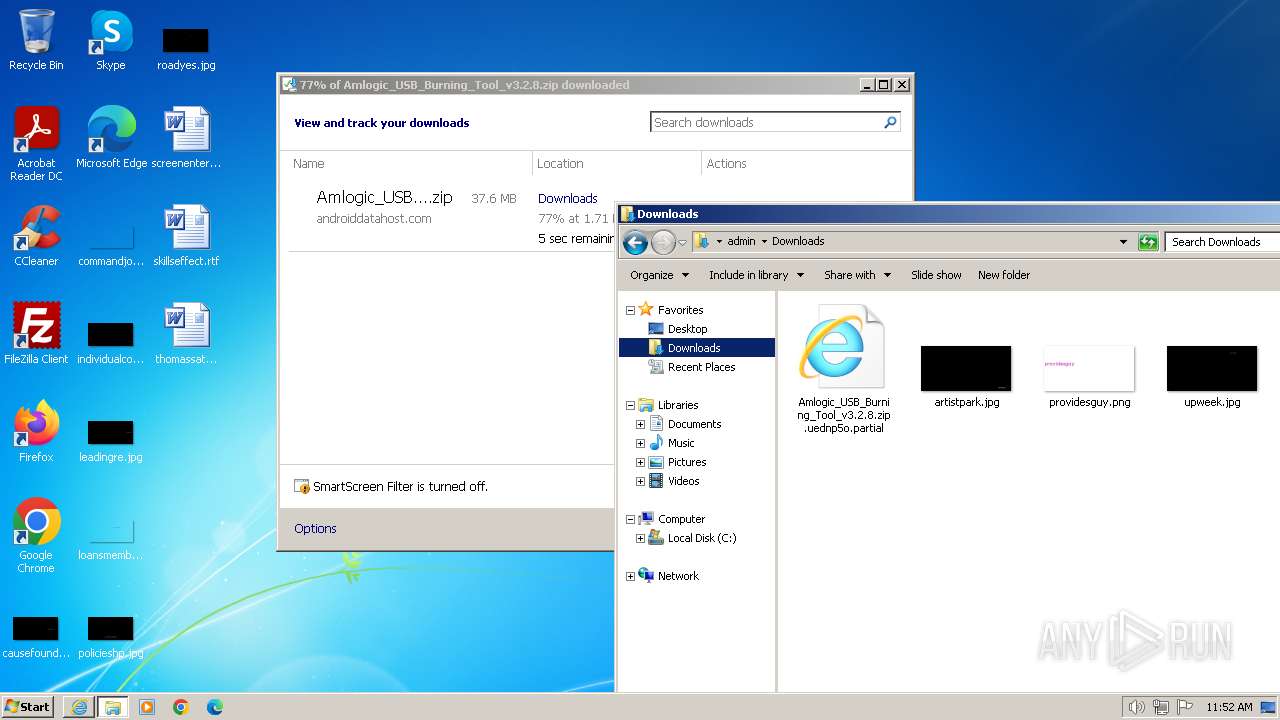This screenshot has height=720, width=1280.
Task: Select leadingre.jpg desktop file
Action: click(111, 442)
